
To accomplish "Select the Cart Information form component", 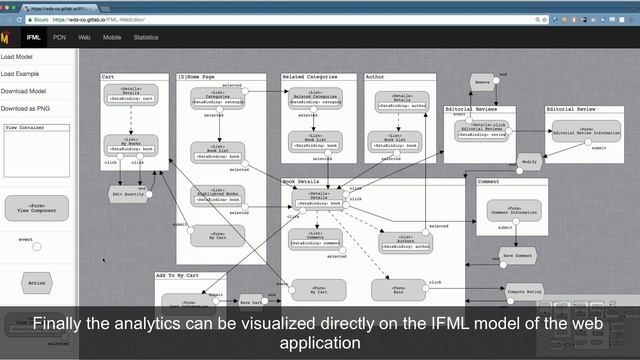I will (189, 304).
